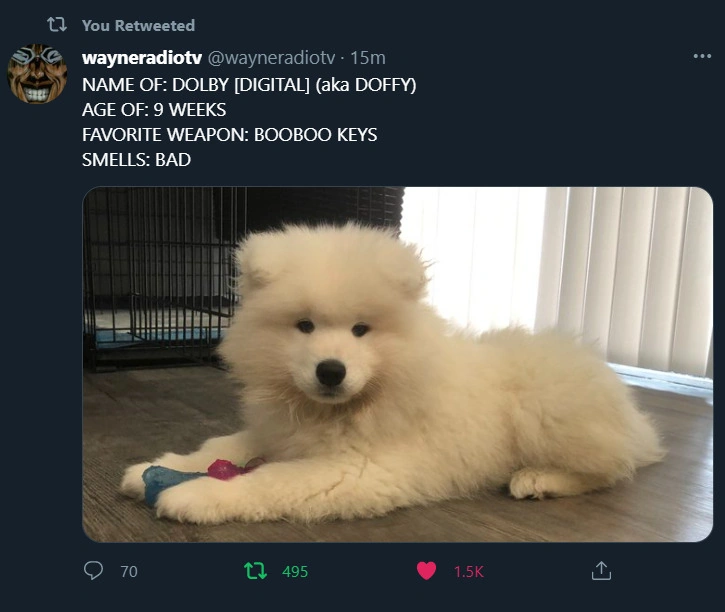Undo the retweet with green arrows icon

click(255, 571)
